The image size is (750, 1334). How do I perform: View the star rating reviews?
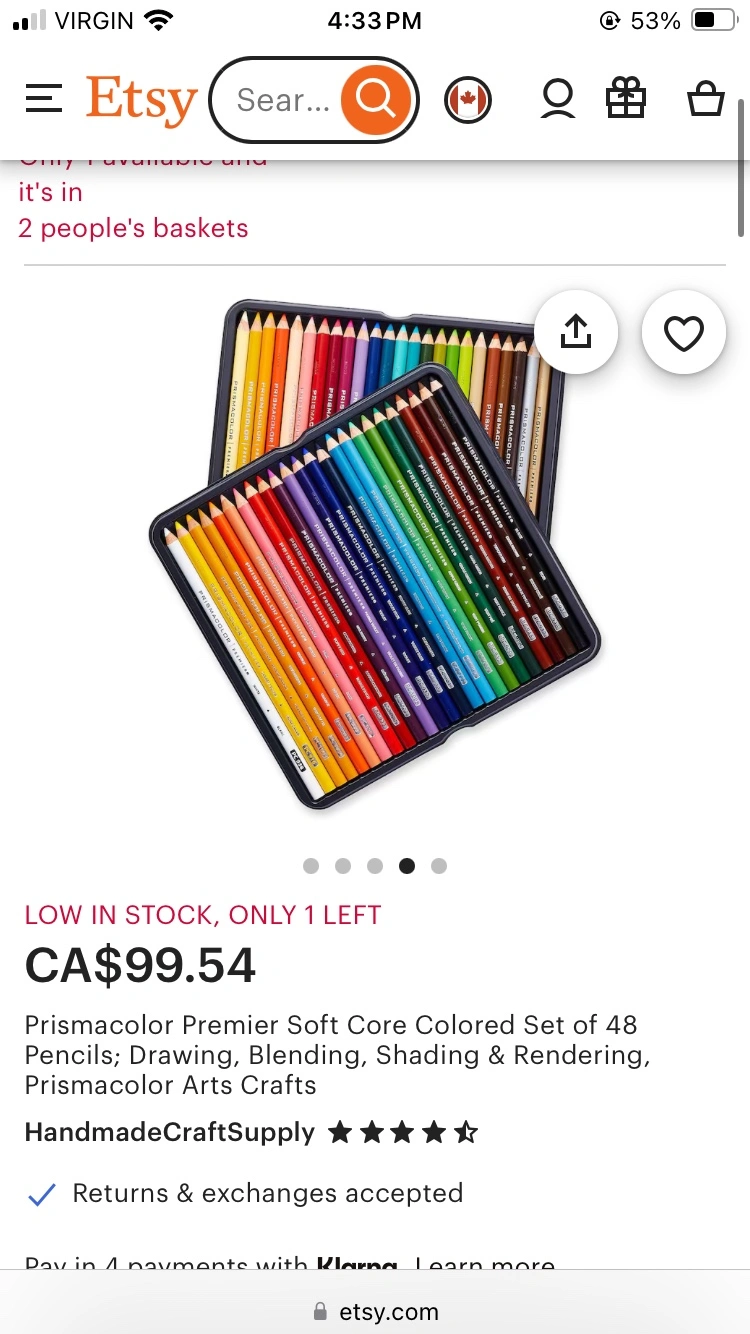pos(404,1132)
